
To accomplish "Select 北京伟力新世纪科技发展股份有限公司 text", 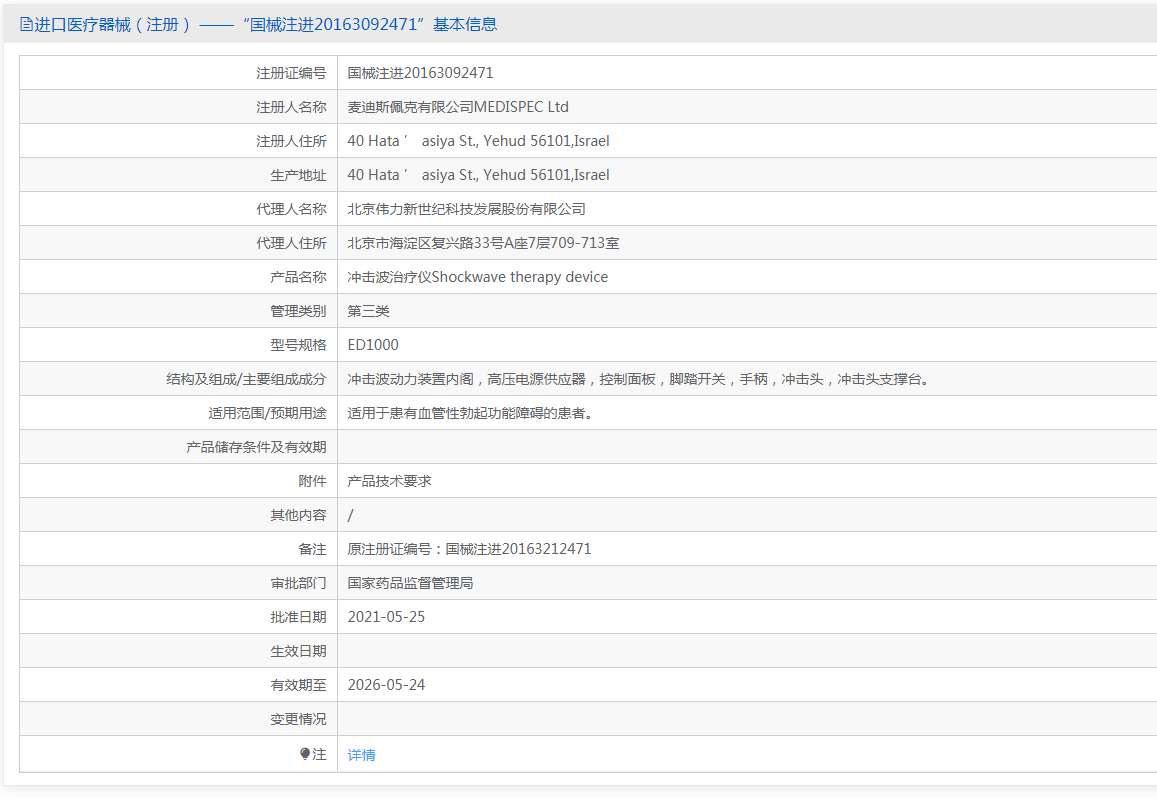I will click(466, 209).
